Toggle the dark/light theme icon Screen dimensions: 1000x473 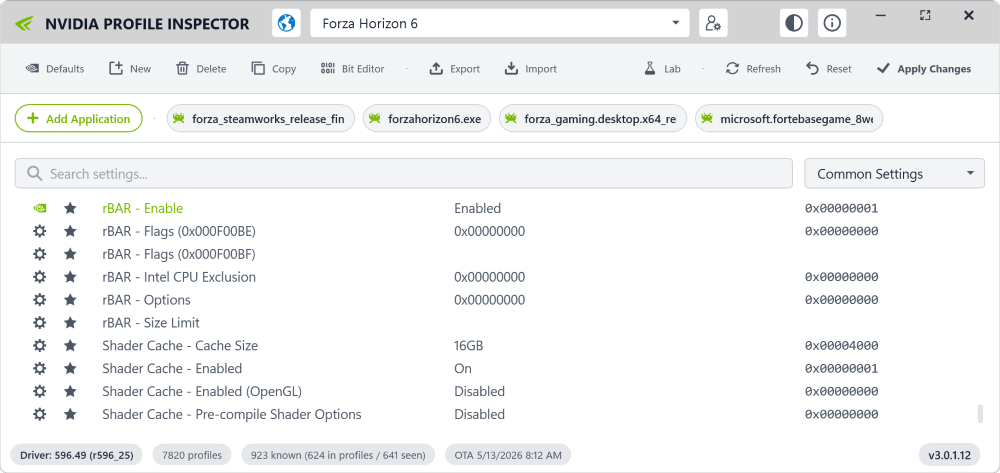coord(794,24)
